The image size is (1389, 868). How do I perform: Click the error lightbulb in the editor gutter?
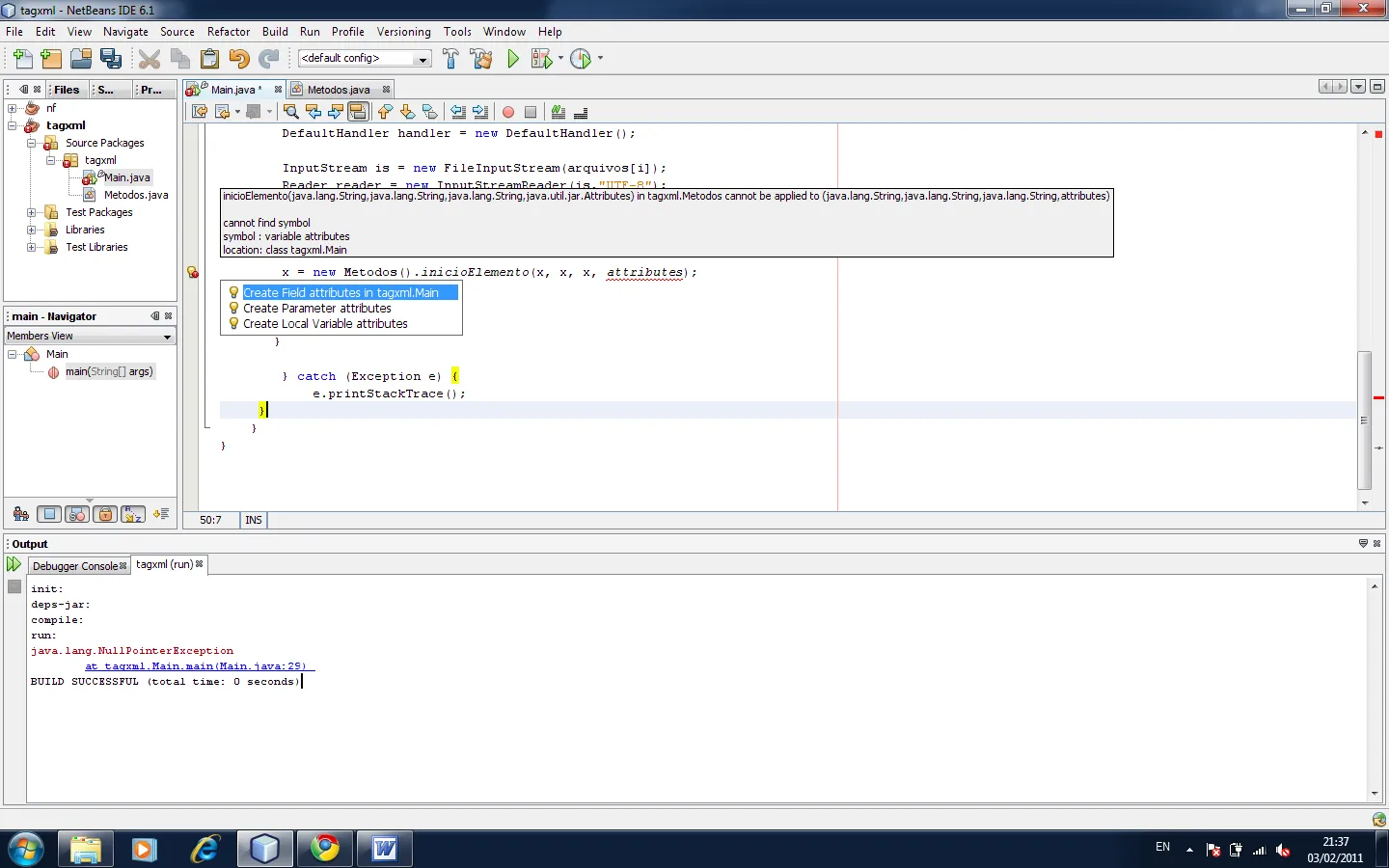click(x=193, y=273)
